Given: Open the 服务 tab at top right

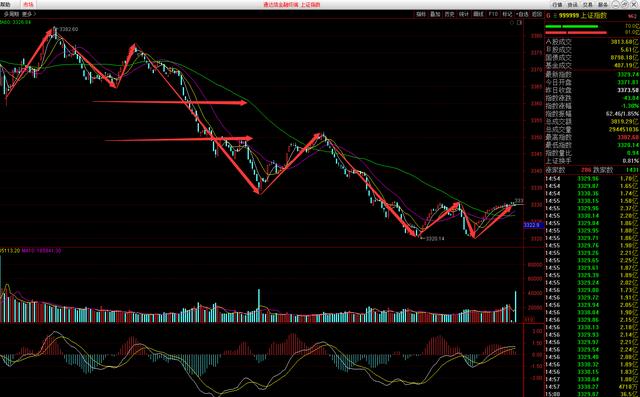Looking at the screenshot, I should (x=603, y=4).
